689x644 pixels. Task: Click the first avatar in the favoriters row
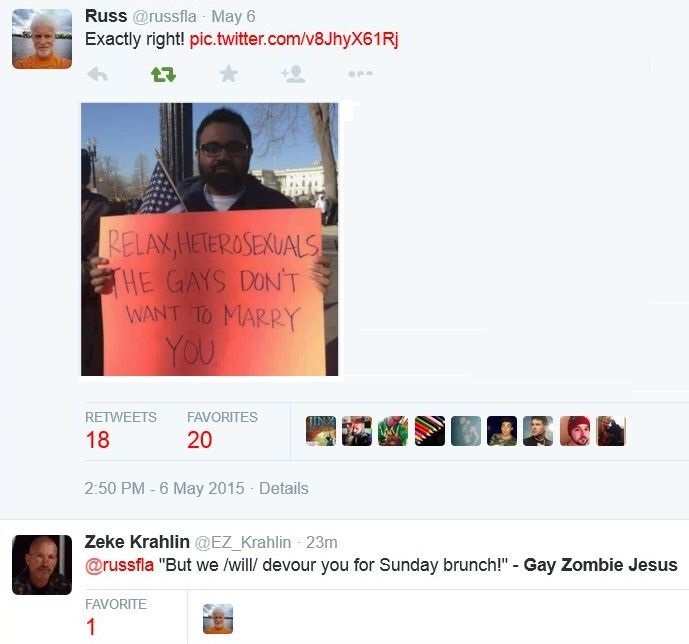[321, 431]
